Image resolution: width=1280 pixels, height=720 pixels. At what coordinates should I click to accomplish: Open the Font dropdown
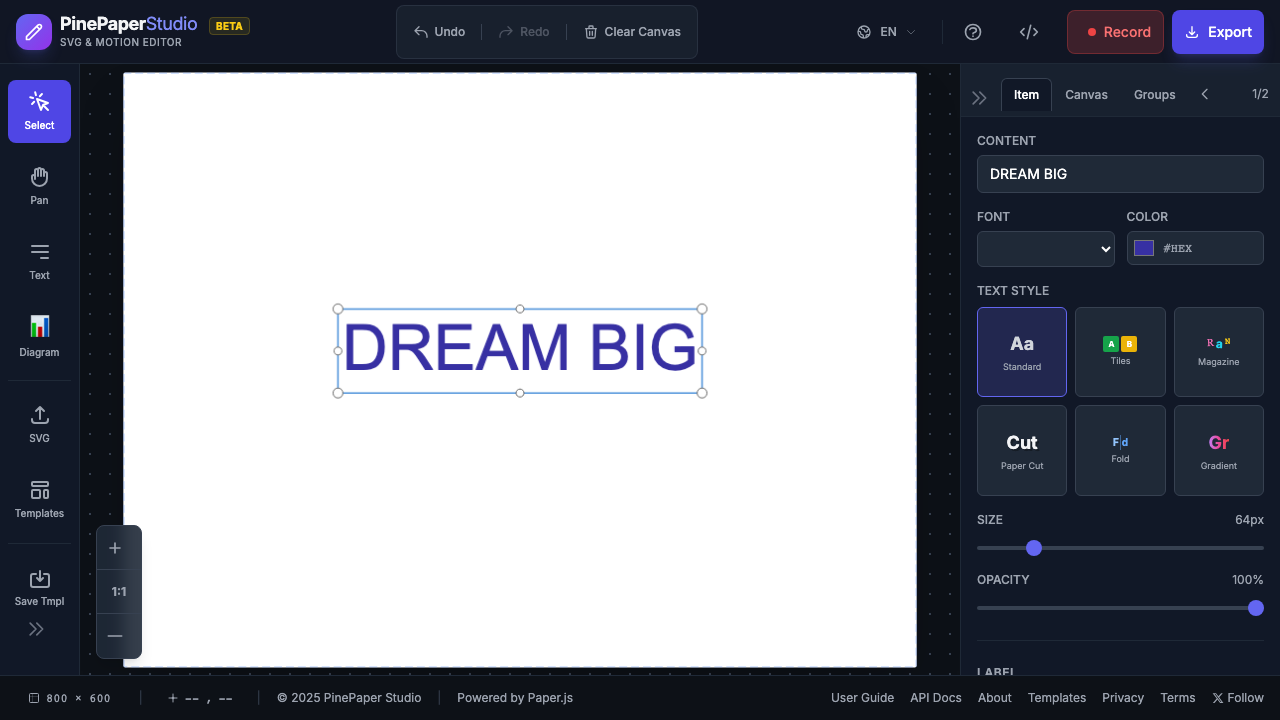[x=1045, y=249]
